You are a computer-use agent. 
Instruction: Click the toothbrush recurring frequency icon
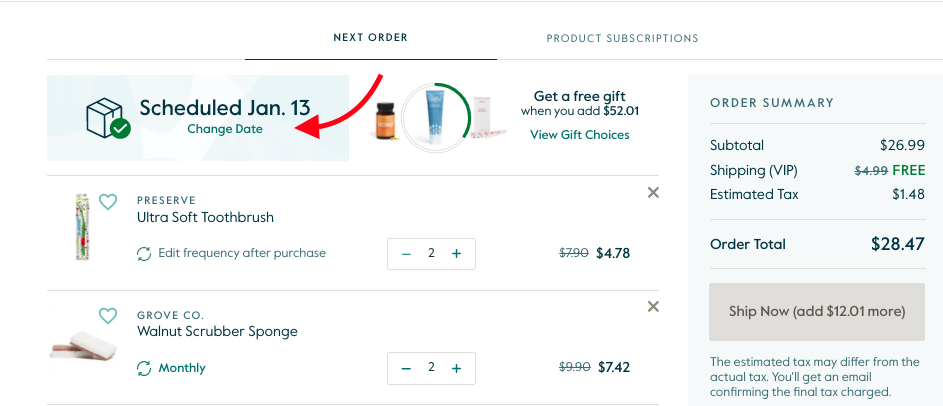click(144, 254)
